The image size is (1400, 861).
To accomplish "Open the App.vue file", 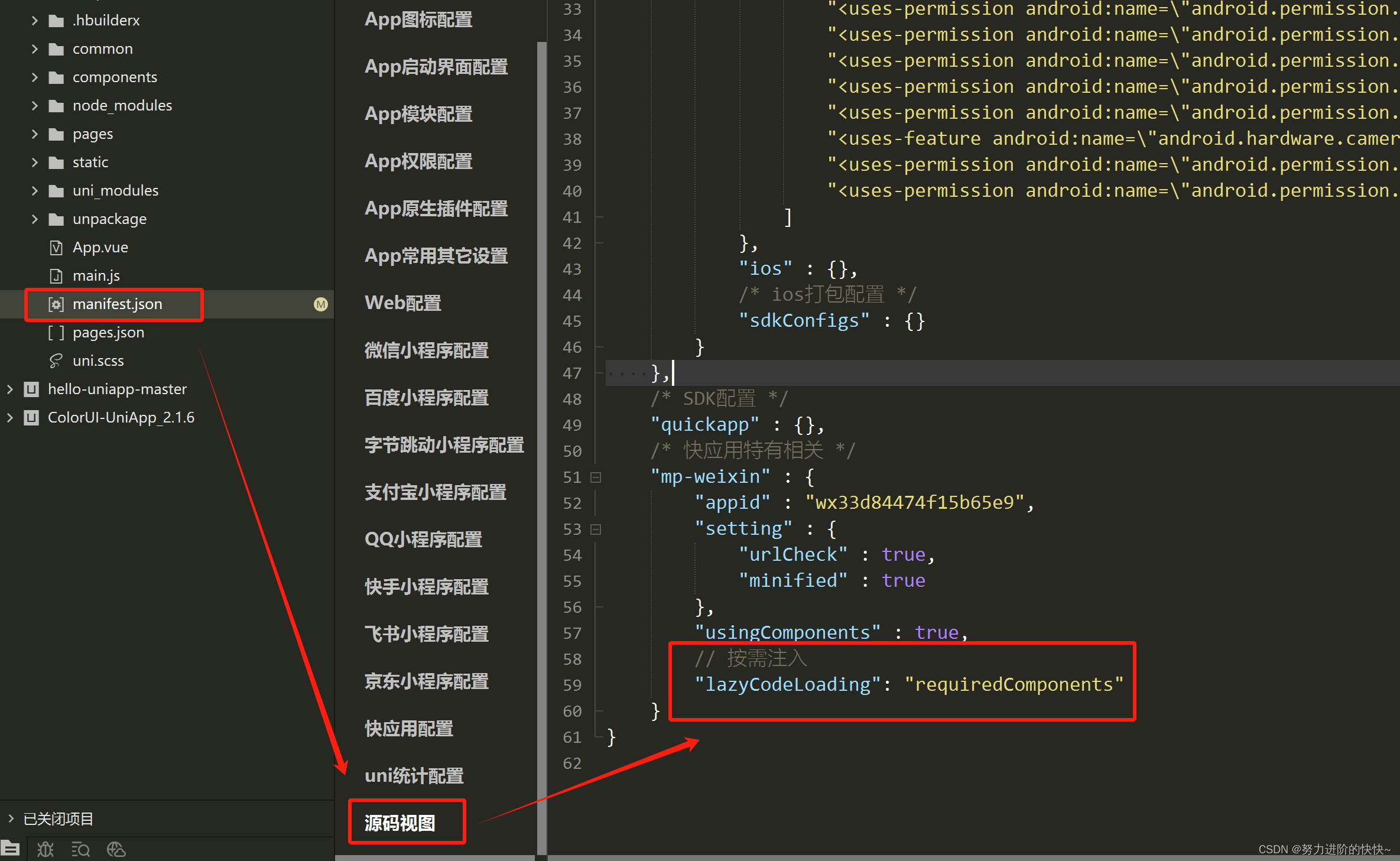I will [100, 248].
